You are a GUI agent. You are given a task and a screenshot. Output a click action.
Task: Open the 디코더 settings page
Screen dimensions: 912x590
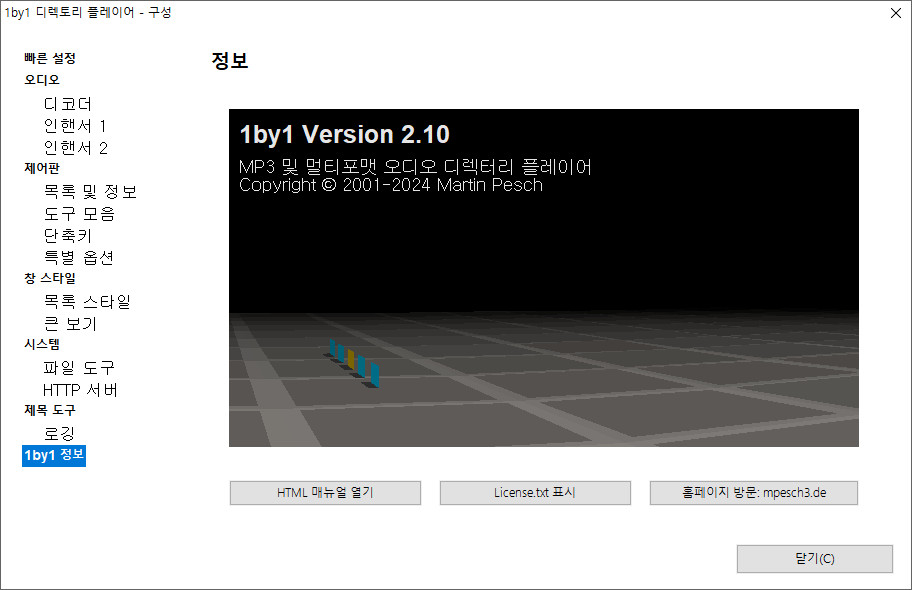pos(68,104)
